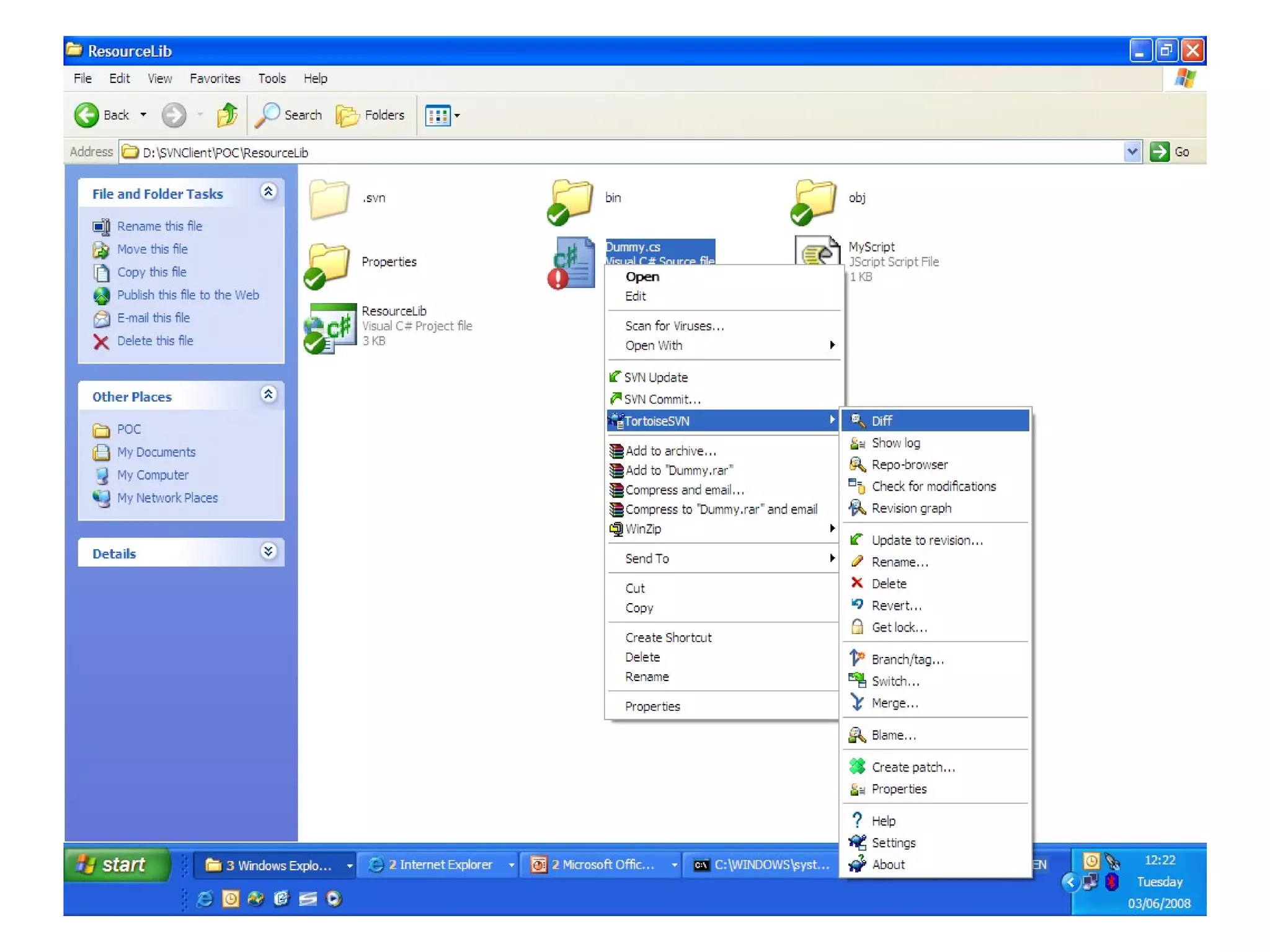Collapse the Other Places panel
The image size is (1270, 952).
pos(268,395)
